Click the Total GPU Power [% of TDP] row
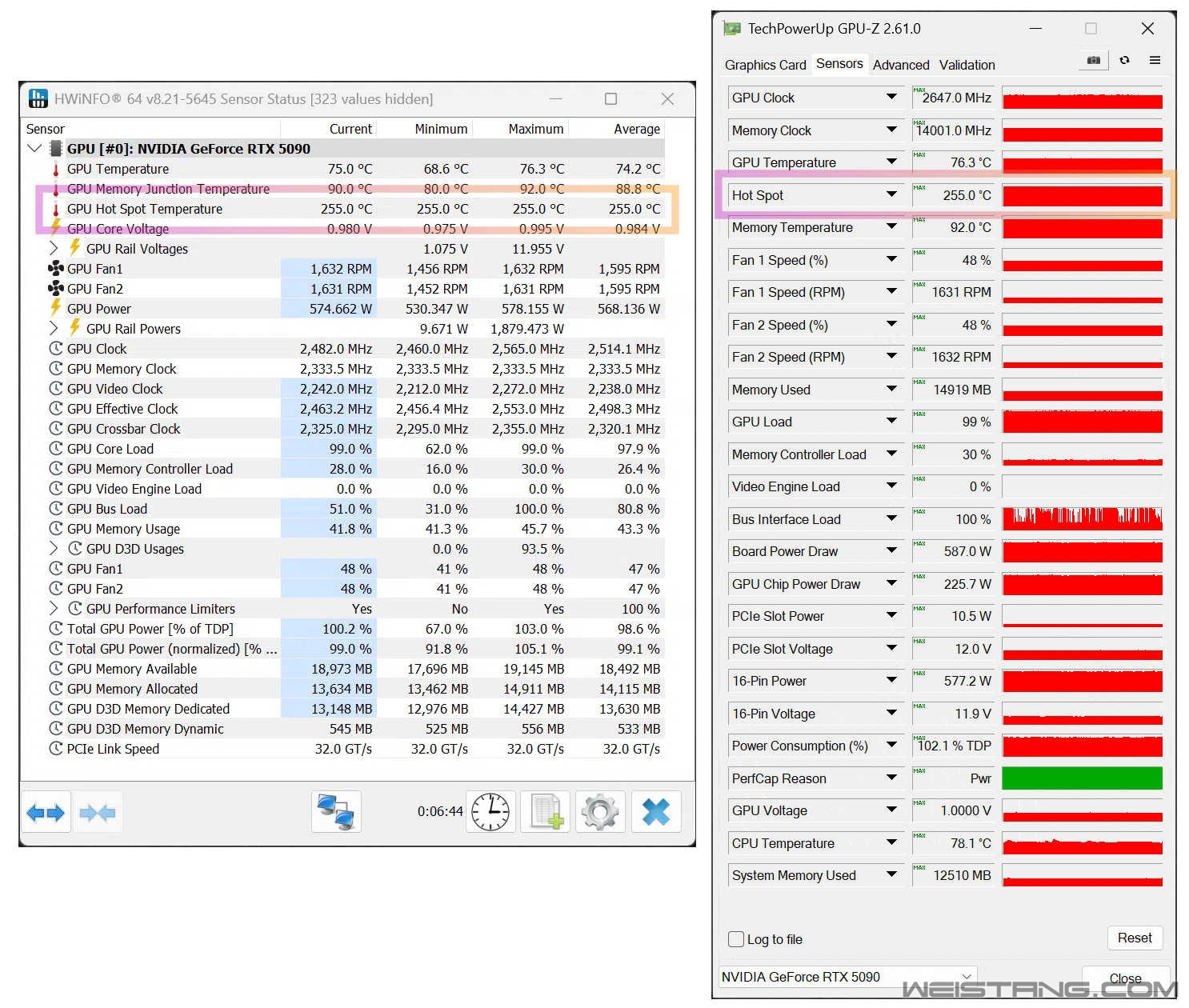The height and width of the screenshot is (1008, 1189). (x=345, y=629)
